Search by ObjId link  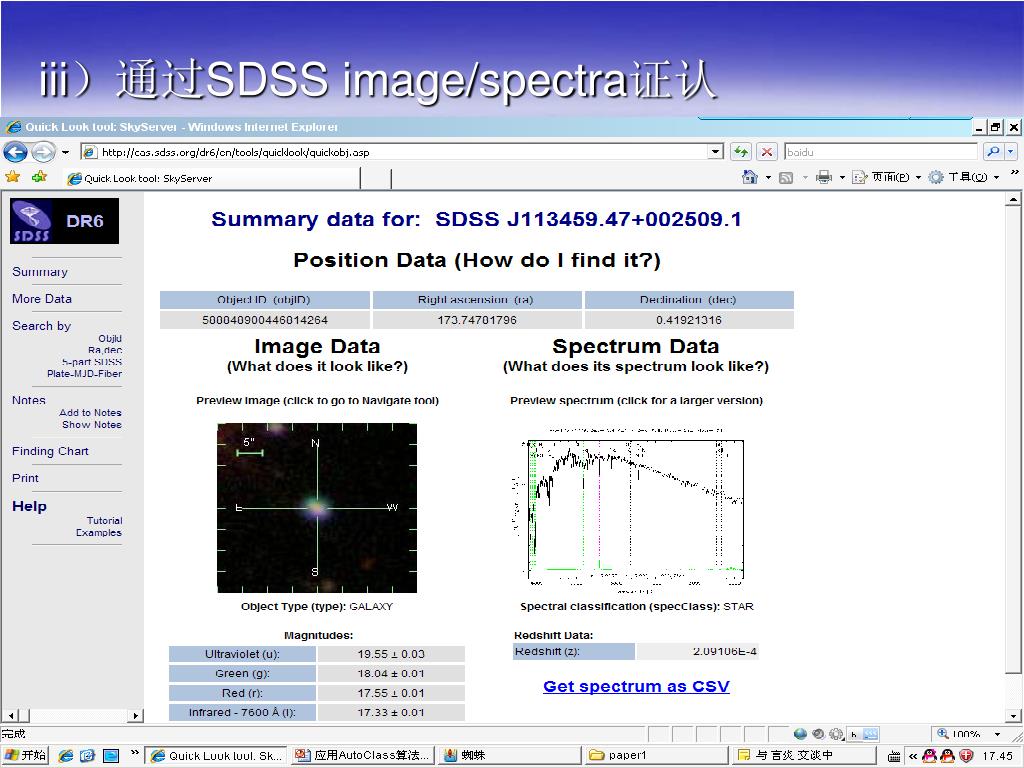click(x=110, y=338)
